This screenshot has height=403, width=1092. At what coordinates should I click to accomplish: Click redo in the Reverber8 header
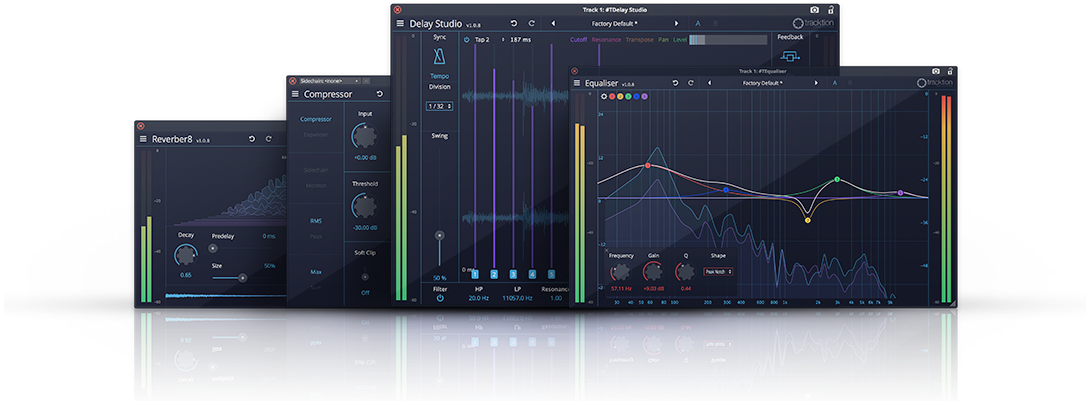tap(269, 139)
